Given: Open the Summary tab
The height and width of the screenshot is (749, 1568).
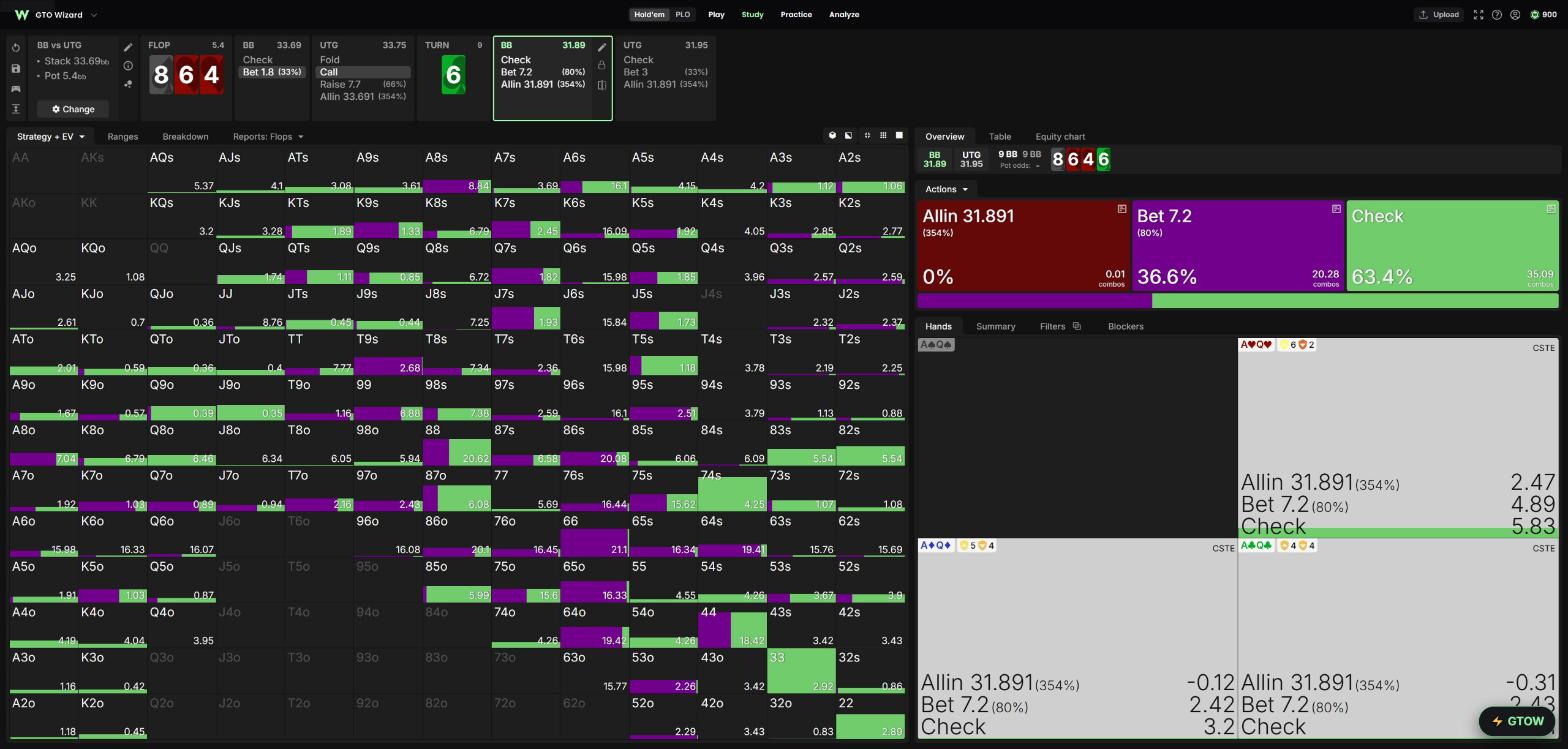Looking at the screenshot, I should coord(995,326).
